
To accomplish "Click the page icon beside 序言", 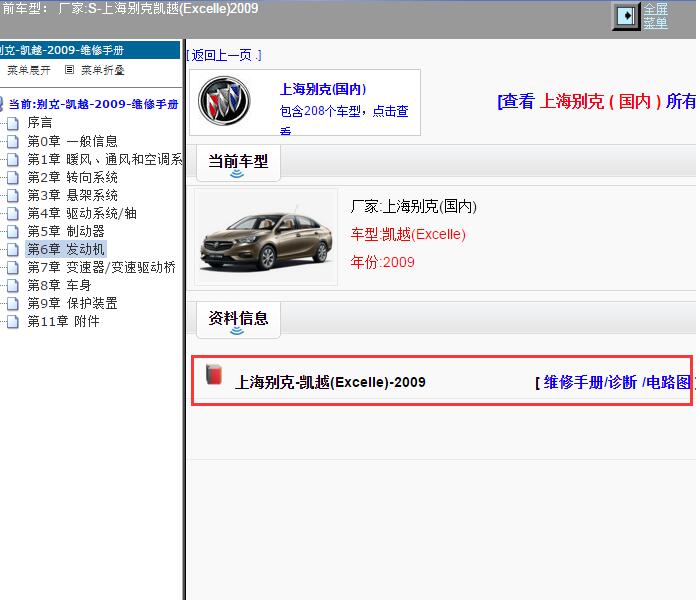I will (13, 123).
